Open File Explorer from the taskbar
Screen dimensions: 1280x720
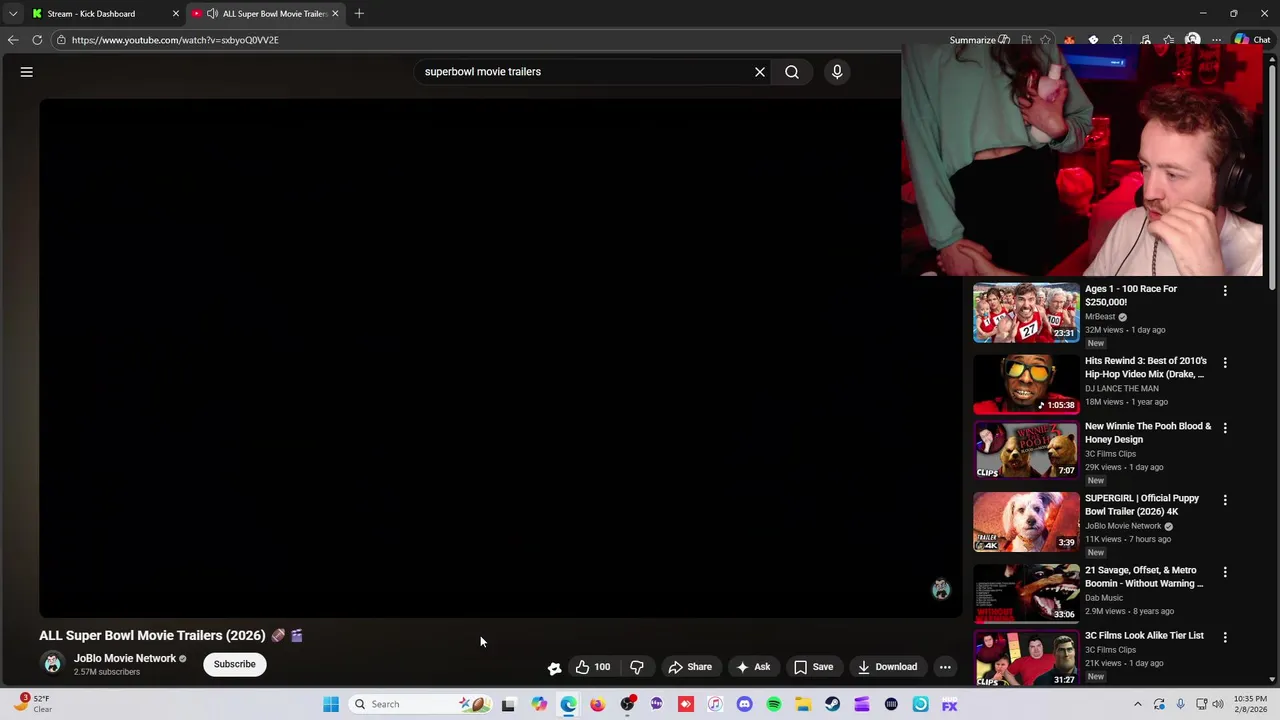point(803,704)
